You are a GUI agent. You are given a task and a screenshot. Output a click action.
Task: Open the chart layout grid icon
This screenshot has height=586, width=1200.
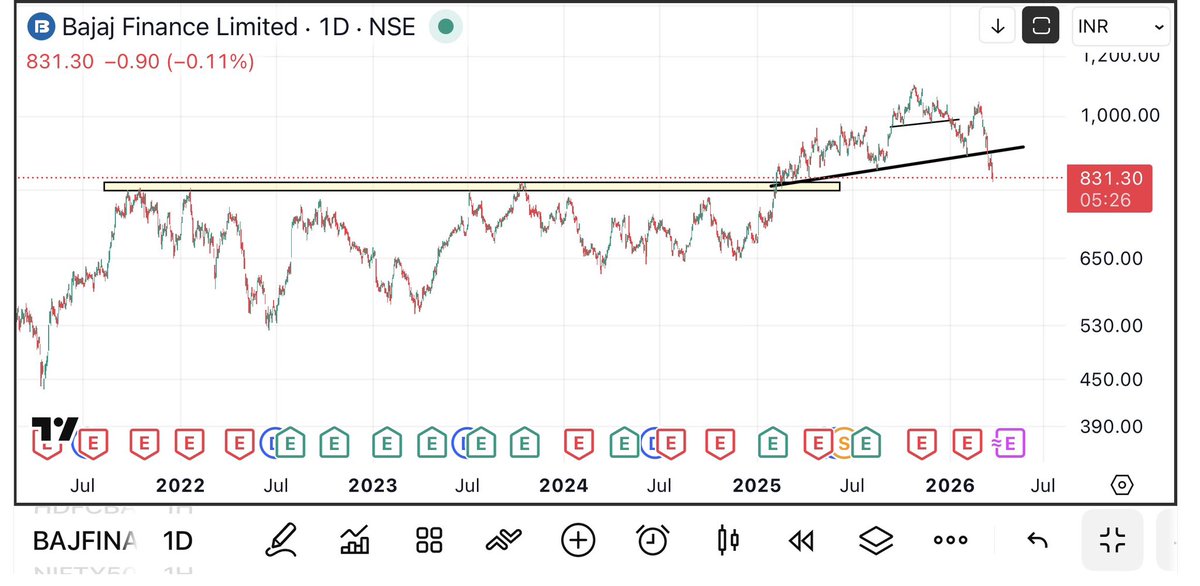pyautogui.click(x=428, y=540)
